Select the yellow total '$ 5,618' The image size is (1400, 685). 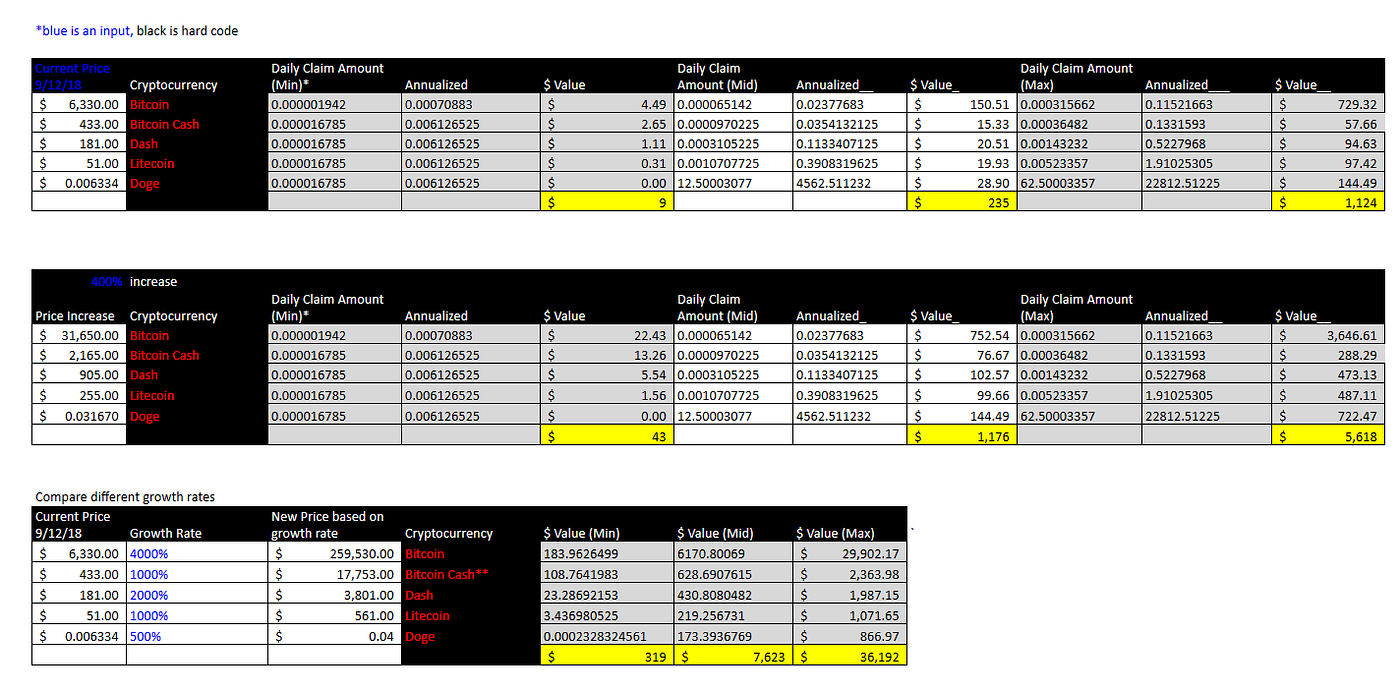pyautogui.click(x=1327, y=434)
